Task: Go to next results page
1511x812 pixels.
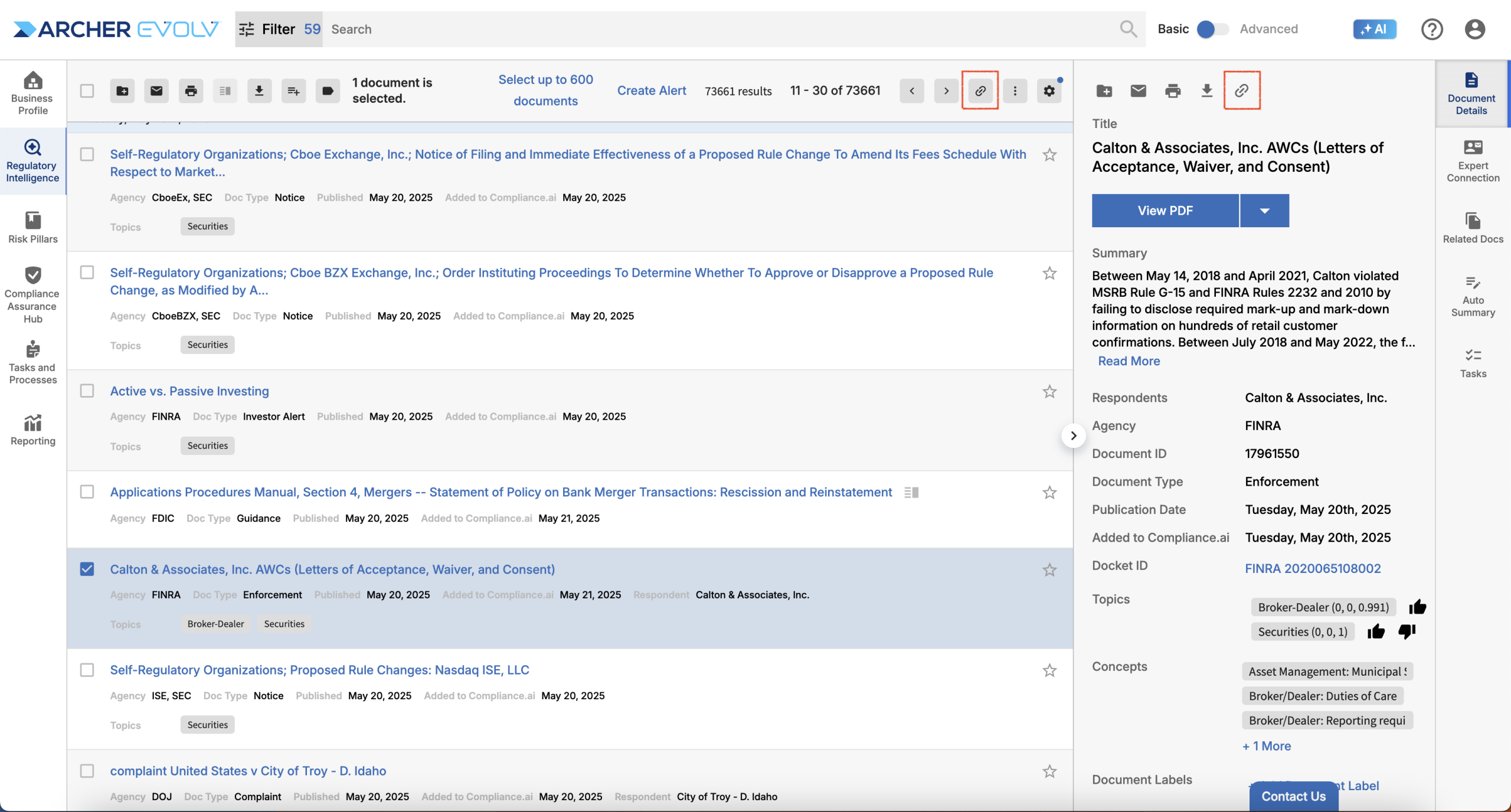Action: [946, 91]
